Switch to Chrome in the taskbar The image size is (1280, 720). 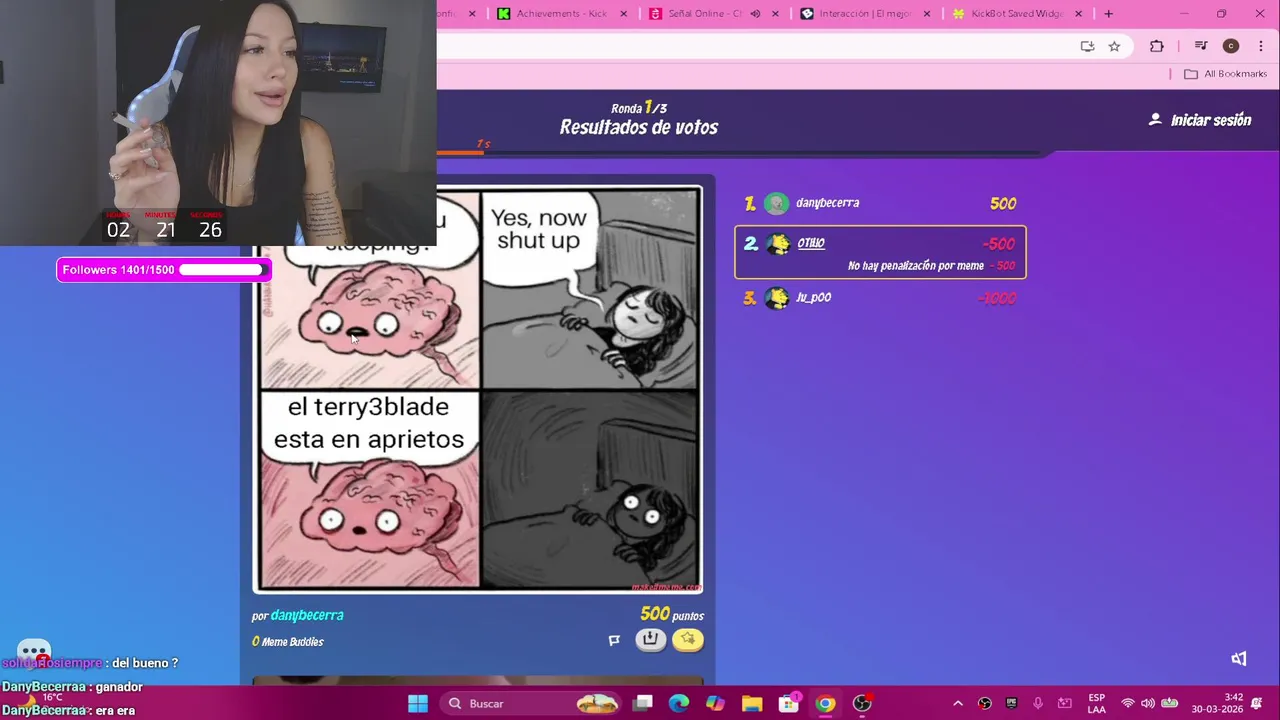[x=825, y=703]
